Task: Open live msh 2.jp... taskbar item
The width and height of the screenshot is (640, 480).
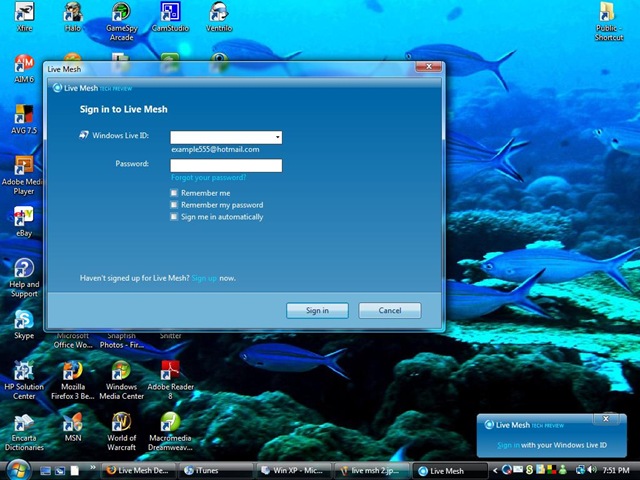Action: click(371, 471)
